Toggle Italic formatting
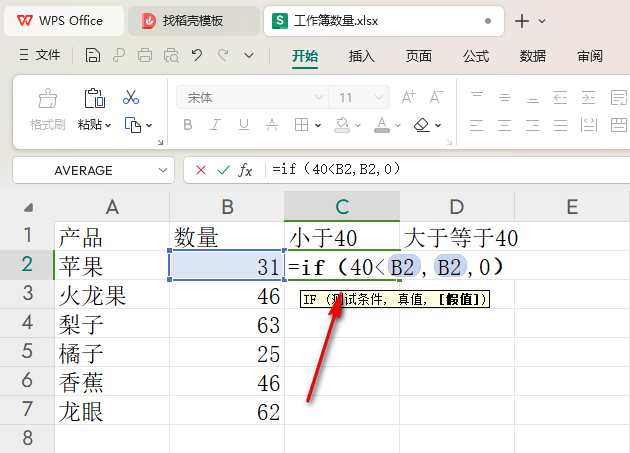This screenshot has width=630, height=453. (x=216, y=125)
